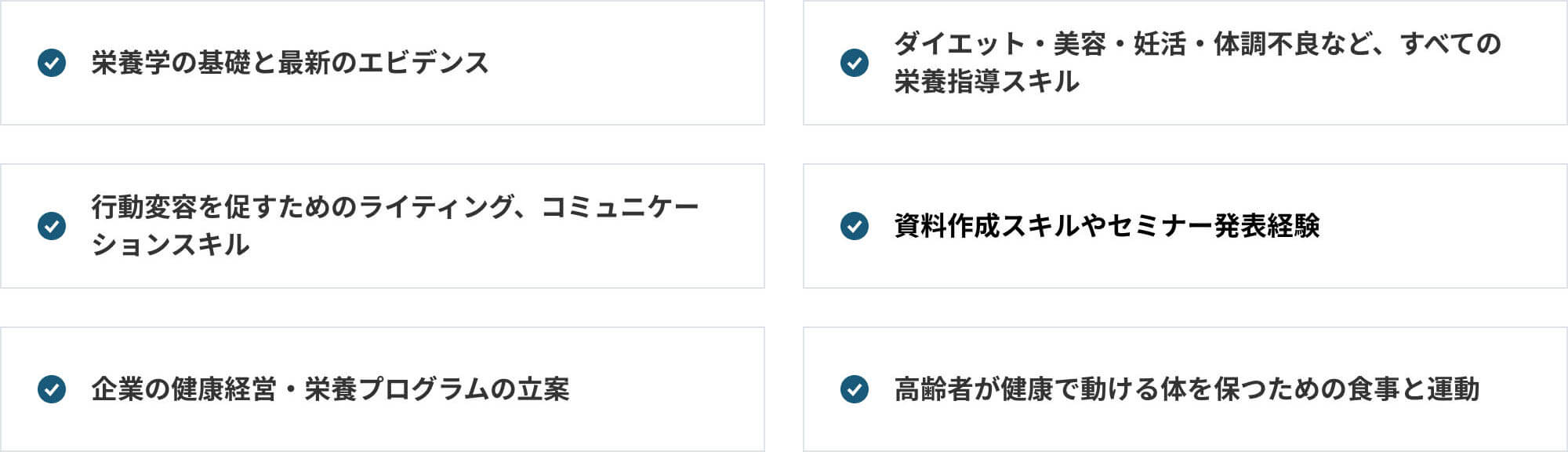
Task: Select the text 企業の健康経営・栄養プログラムの立案
Action: pyautogui.click(x=330, y=389)
